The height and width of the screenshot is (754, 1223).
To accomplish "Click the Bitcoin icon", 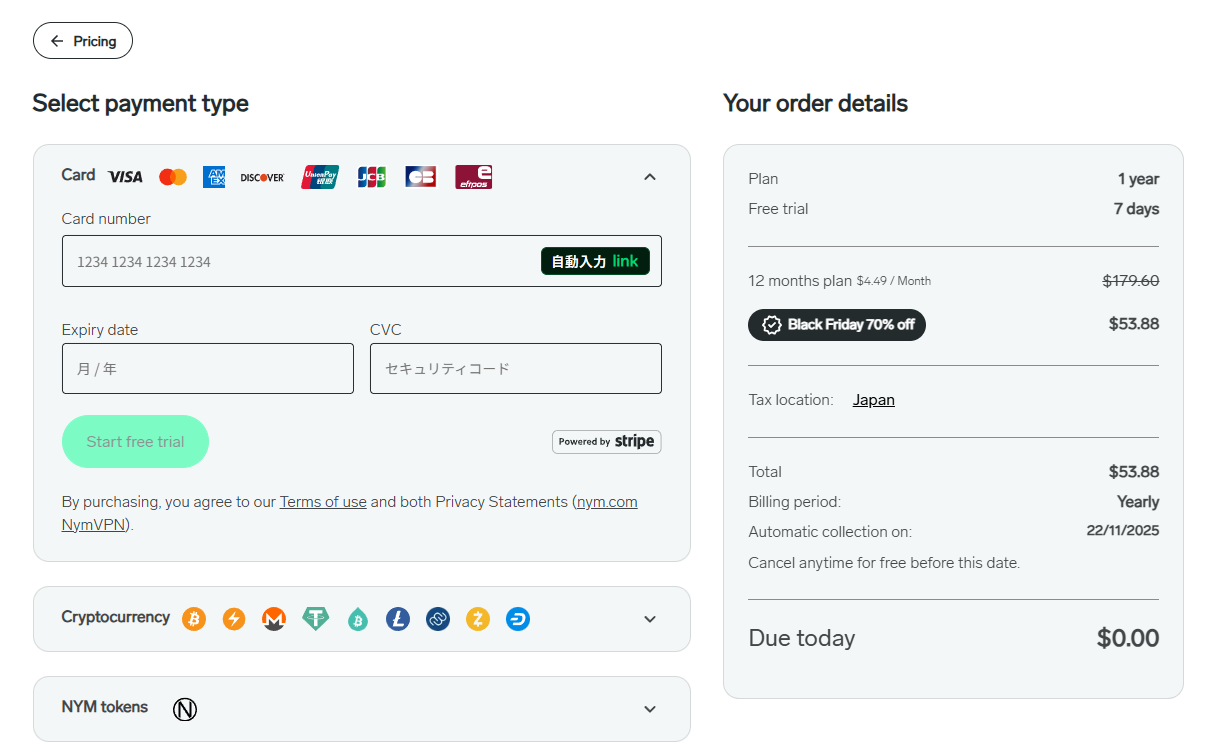I will (x=194, y=619).
